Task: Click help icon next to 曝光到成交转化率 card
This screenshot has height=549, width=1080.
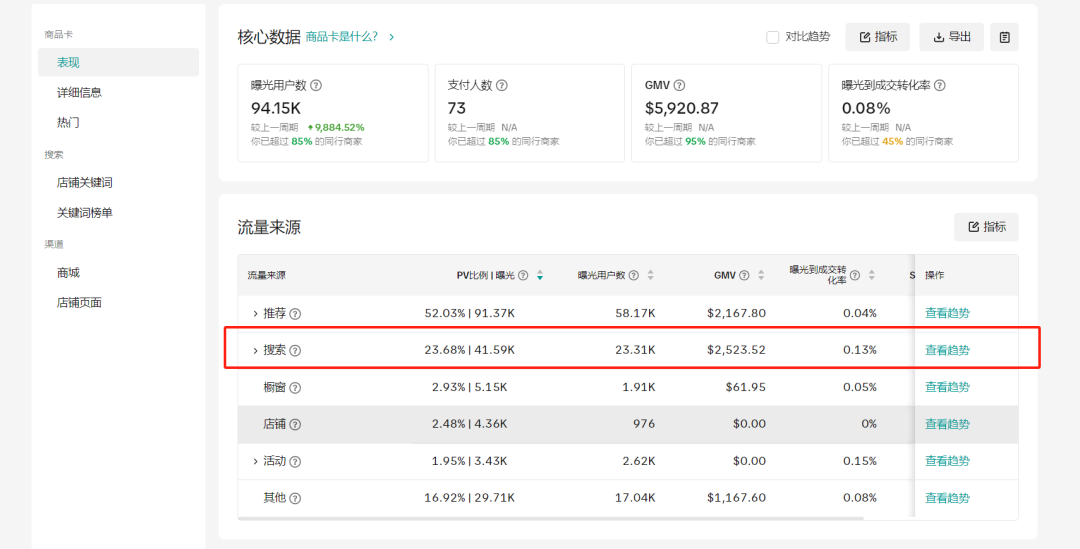Action: (x=940, y=86)
